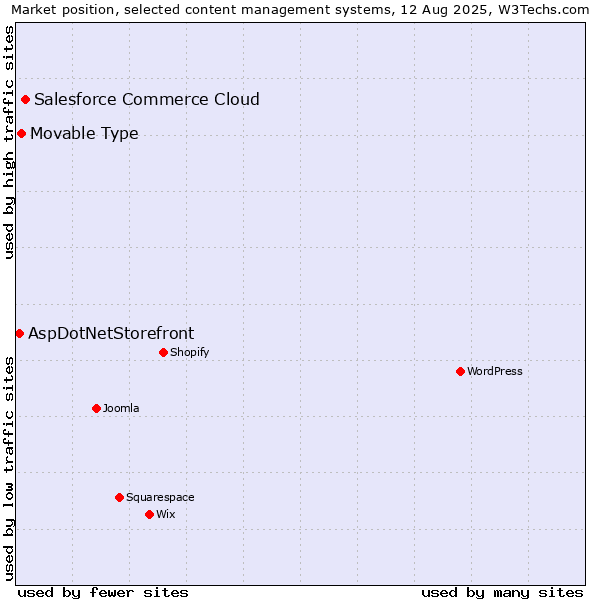Click "used by low traffic sites" axis label

pos(8,470)
